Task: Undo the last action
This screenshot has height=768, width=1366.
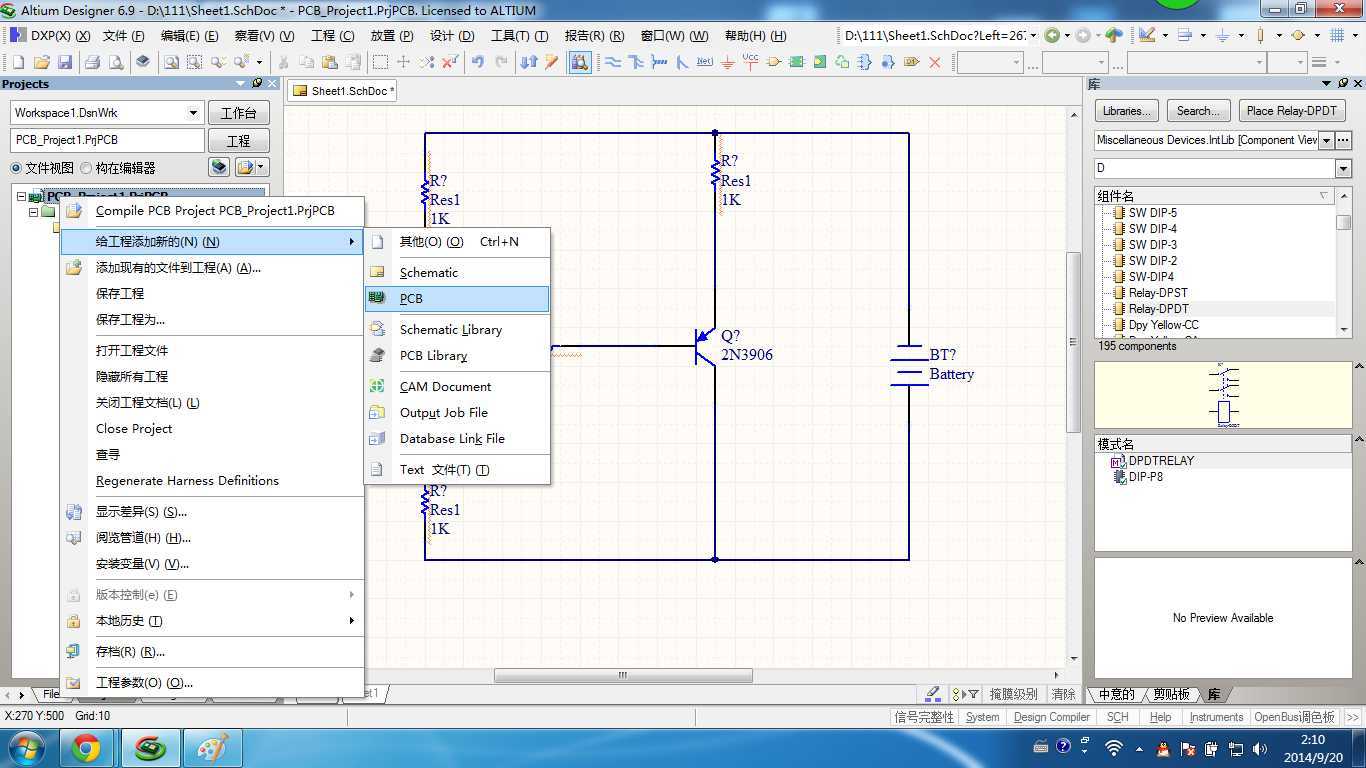Action: [x=478, y=62]
